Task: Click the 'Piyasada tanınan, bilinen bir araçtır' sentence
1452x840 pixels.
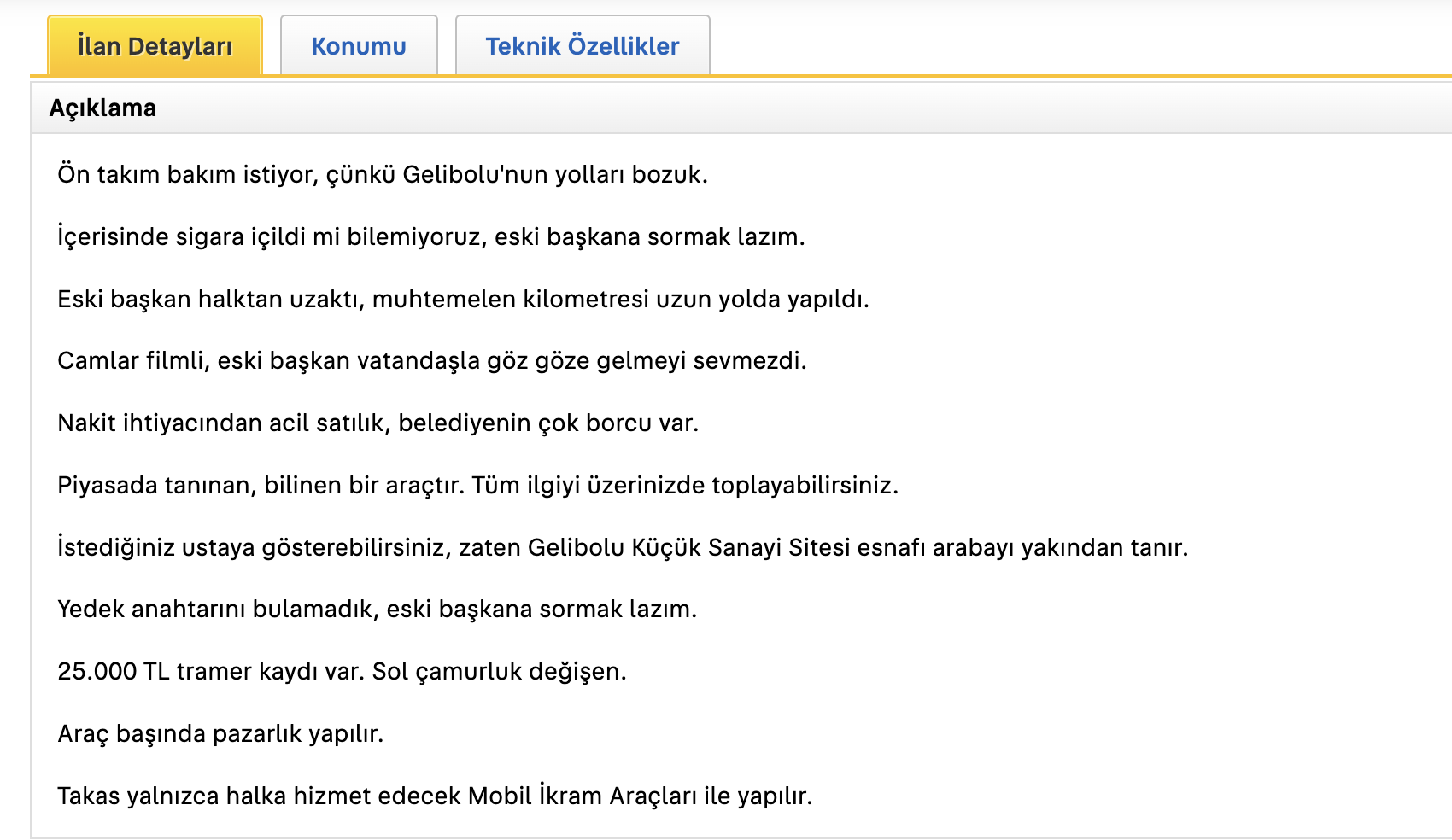Action: tap(261, 485)
